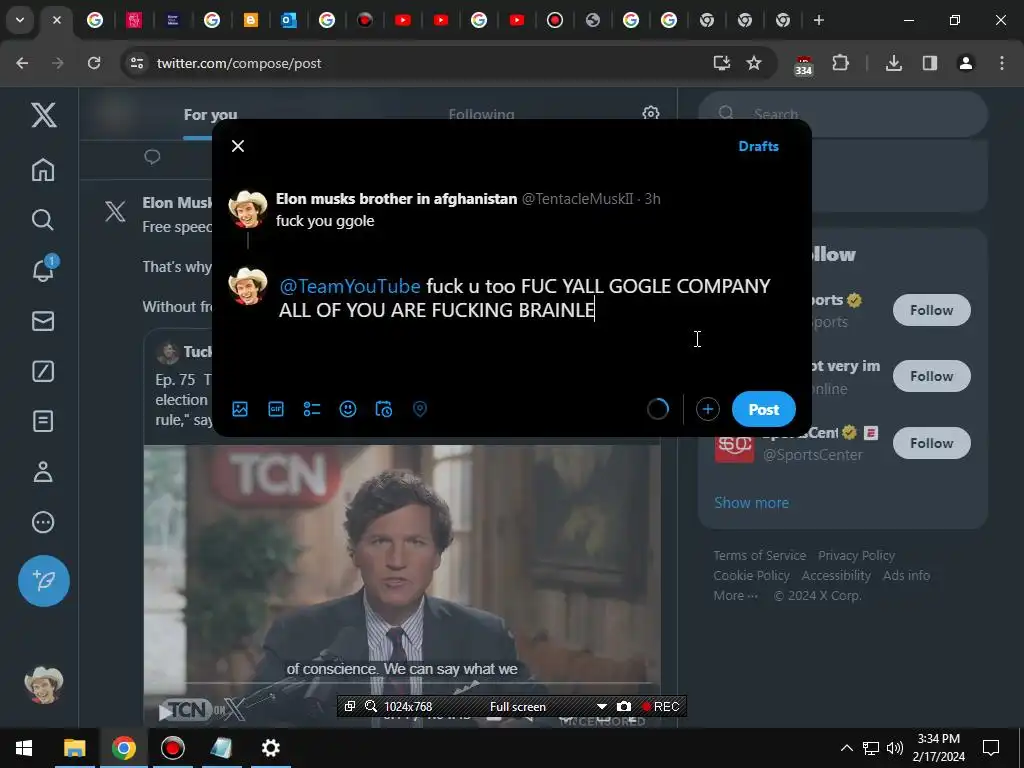Click the X search field

pos(842,114)
